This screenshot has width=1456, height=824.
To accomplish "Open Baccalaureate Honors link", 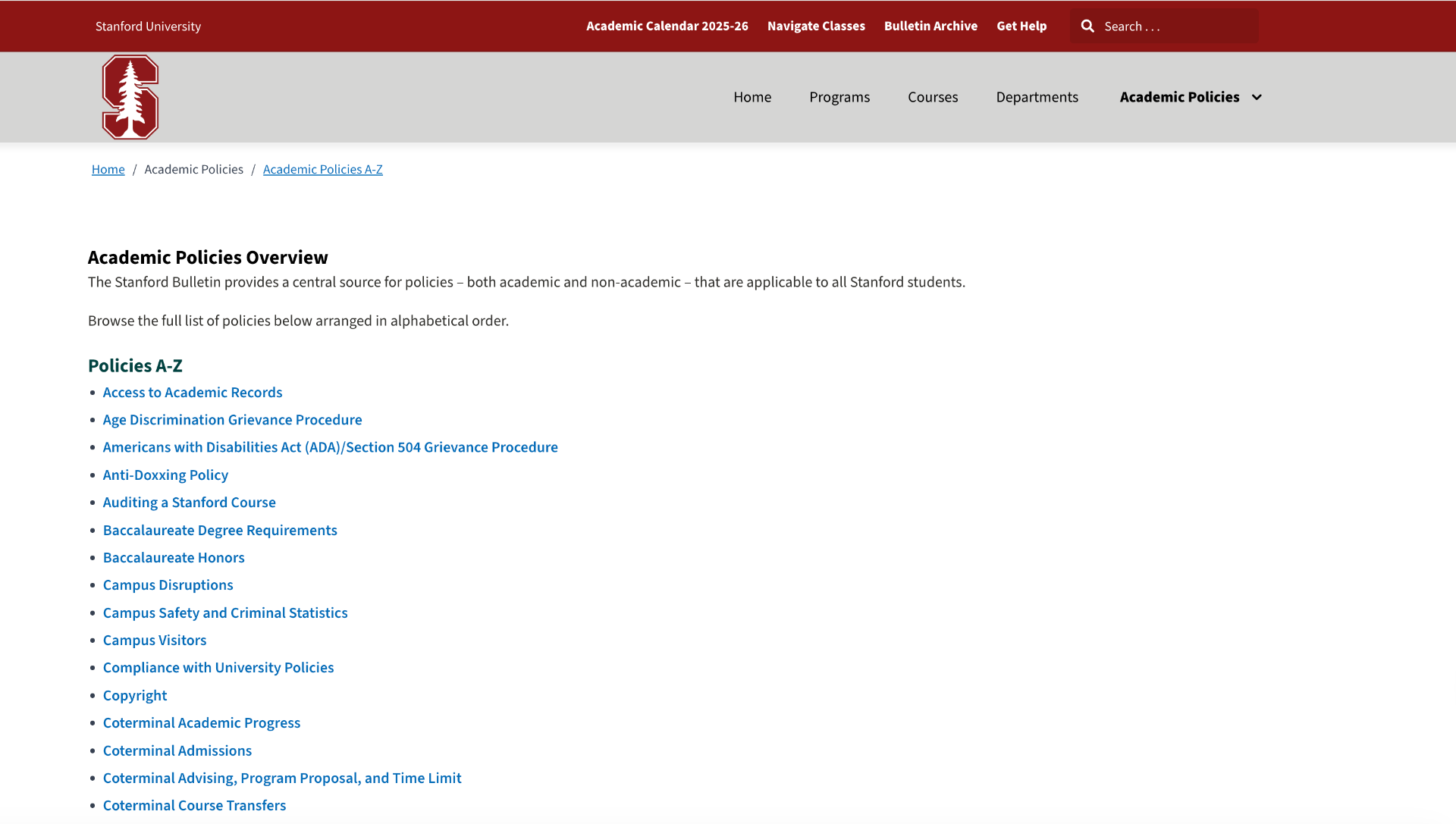I will [174, 558].
